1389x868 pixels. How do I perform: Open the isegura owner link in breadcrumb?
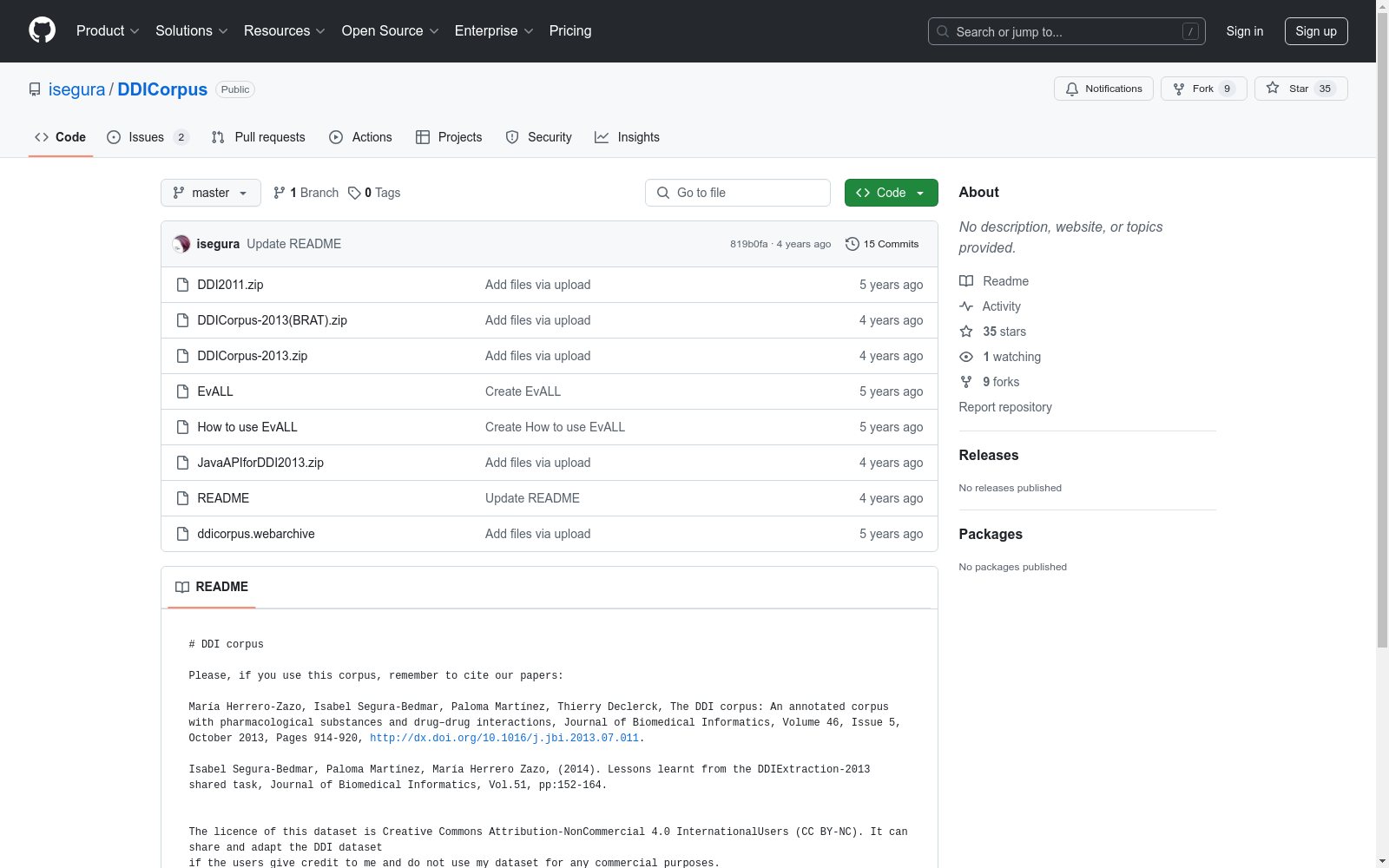pyautogui.click(x=76, y=89)
